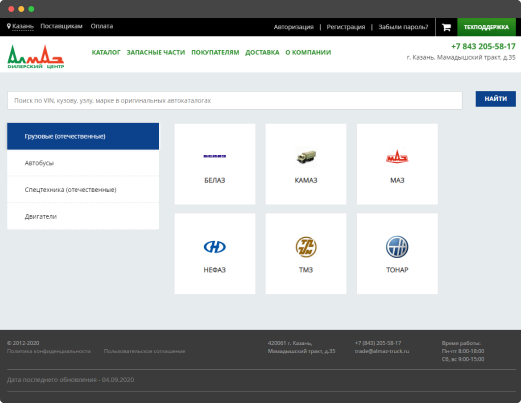Select the Автобусы category
The image size is (521, 403).
[83, 163]
